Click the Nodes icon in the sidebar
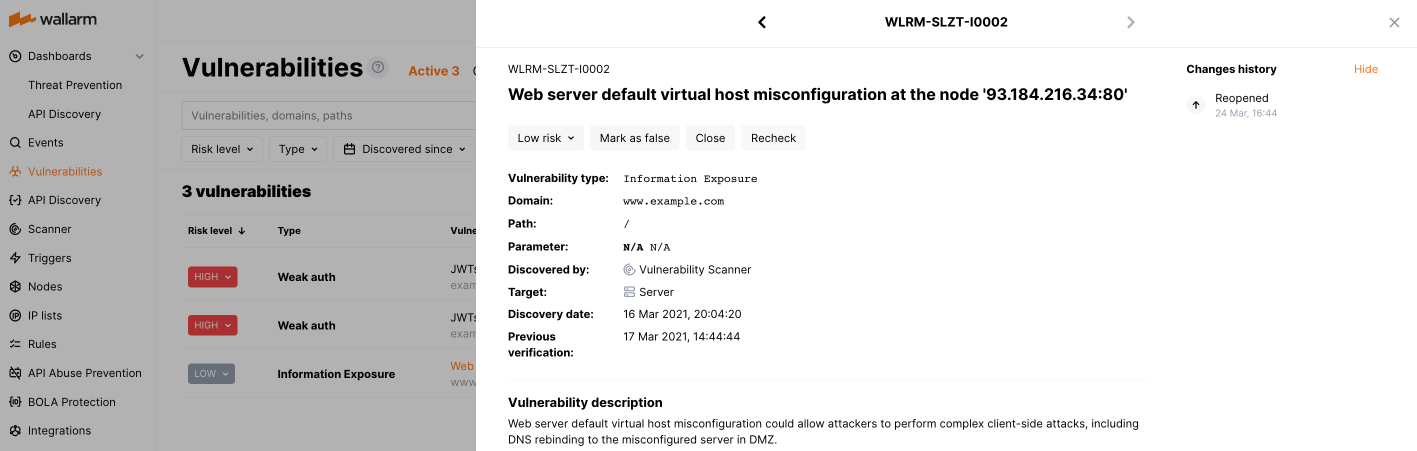Viewport: 1417px width, 451px height. (15, 287)
